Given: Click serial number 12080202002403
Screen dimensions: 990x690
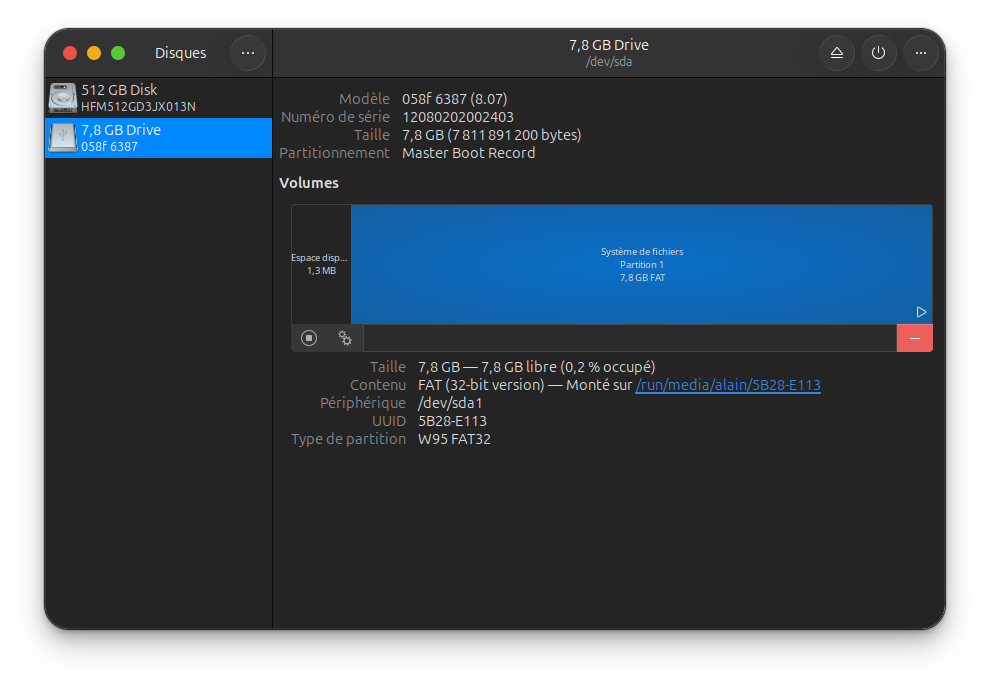Looking at the screenshot, I should click(458, 117).
